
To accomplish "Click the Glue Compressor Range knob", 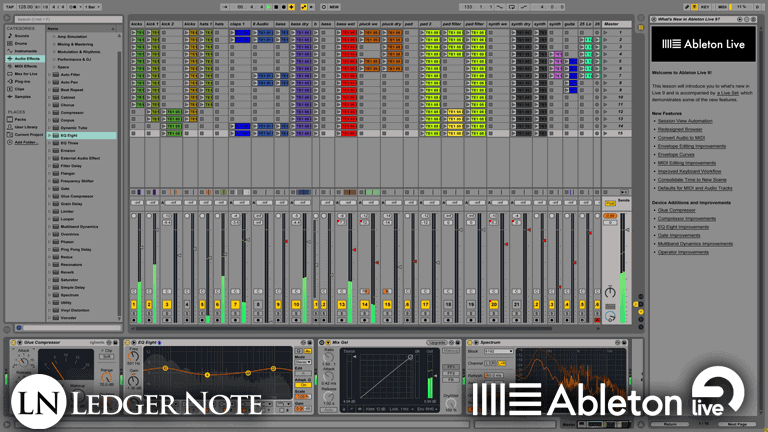I will [x=106, y=378].
